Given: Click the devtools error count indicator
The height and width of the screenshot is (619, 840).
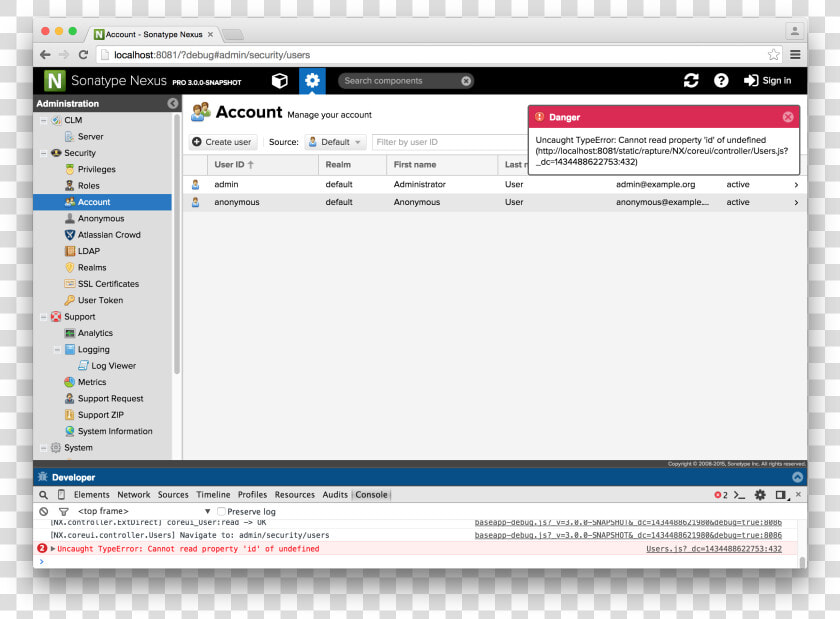Looking at the screenshot, I should [721, 495].
